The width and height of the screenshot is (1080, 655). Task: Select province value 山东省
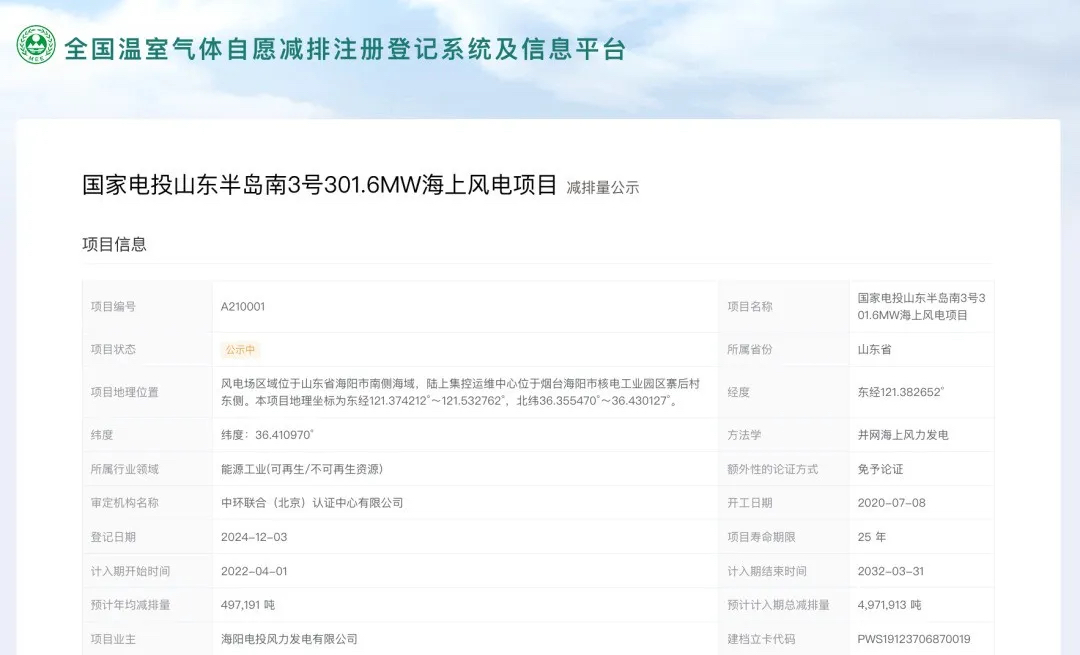pyautogui.click(x=875, y=349)
